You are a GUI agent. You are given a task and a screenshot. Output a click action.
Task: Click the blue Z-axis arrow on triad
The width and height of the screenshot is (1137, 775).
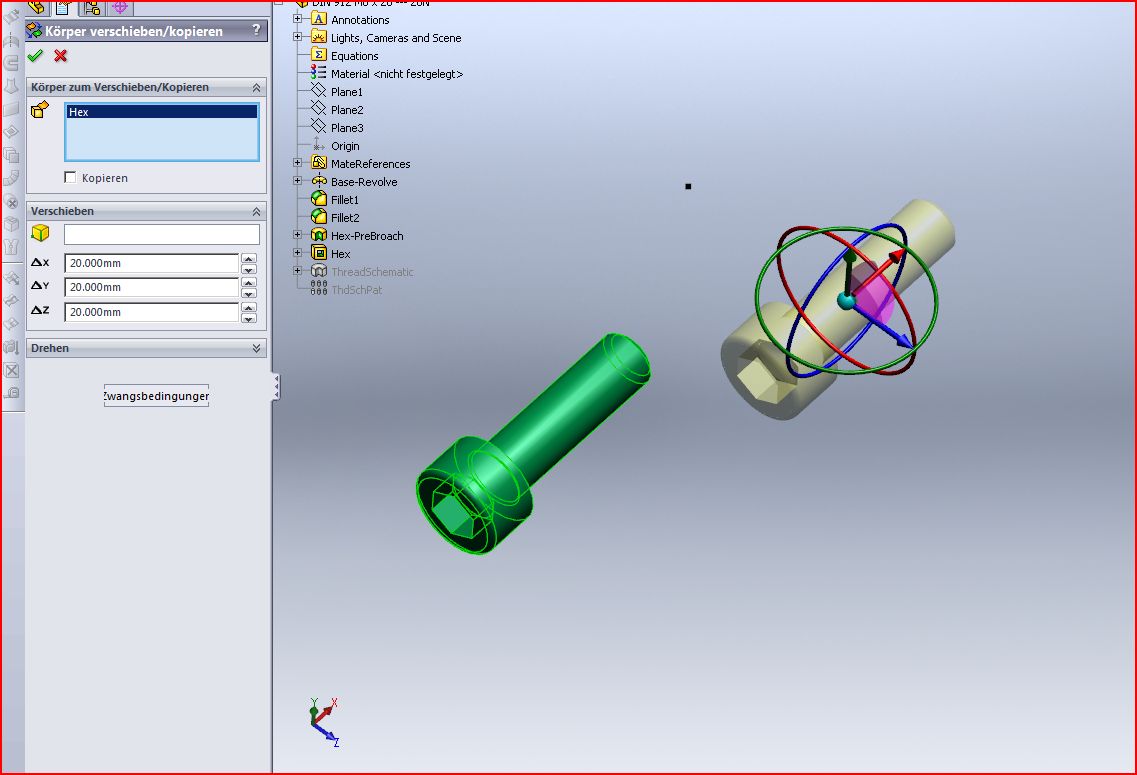pos(904,340)
